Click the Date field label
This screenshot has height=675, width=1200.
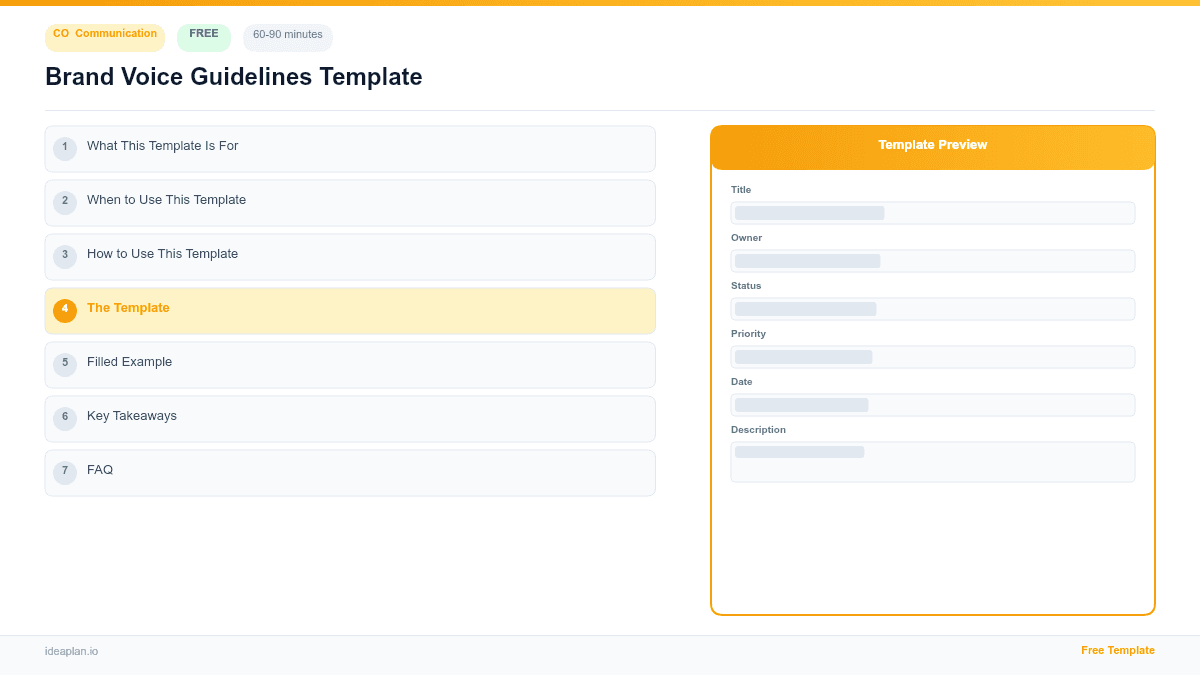742,382
